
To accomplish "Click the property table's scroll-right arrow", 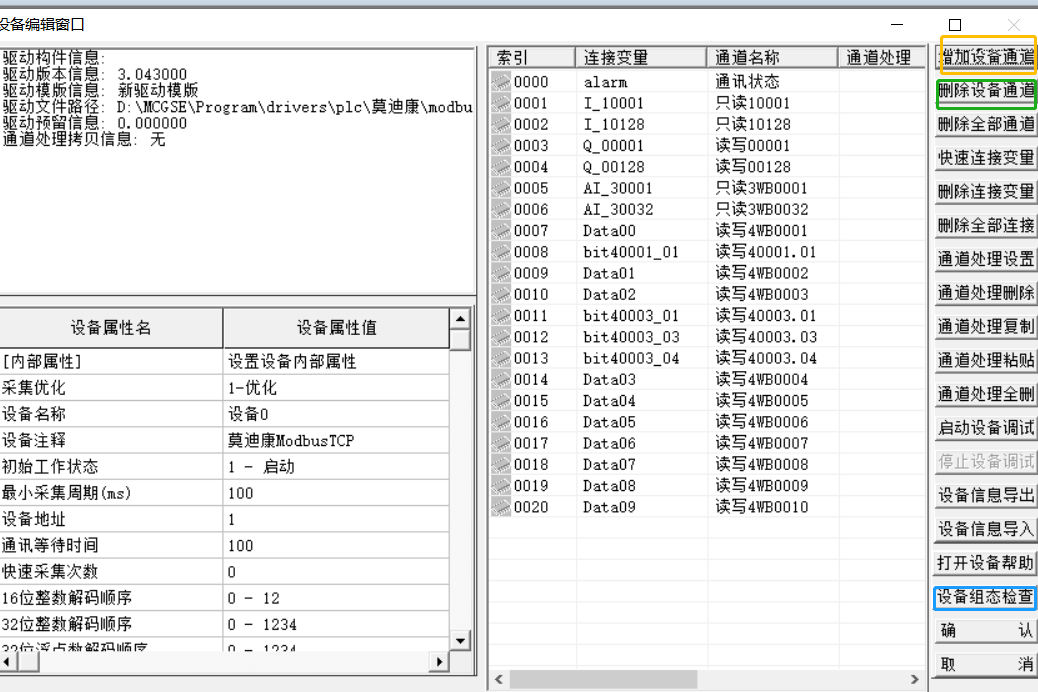I will 439,662.
